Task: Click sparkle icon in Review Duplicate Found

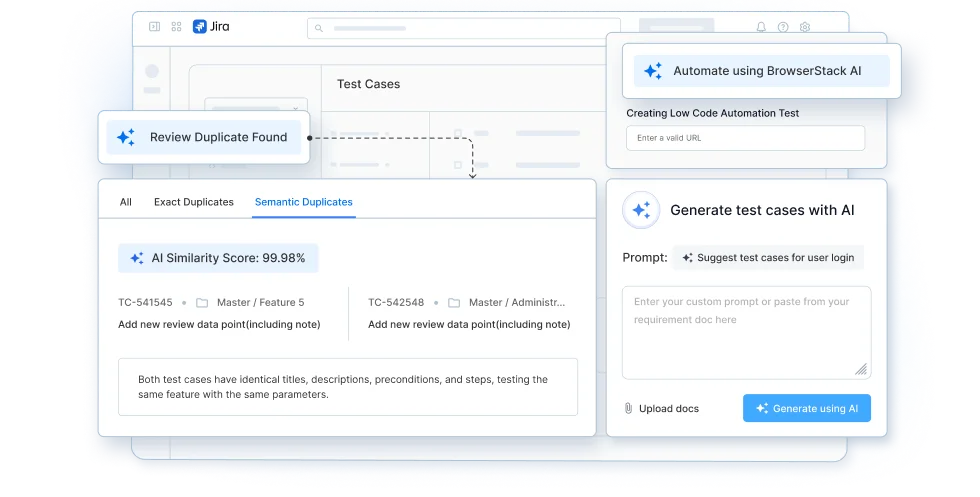Action: tap(126, 137)
